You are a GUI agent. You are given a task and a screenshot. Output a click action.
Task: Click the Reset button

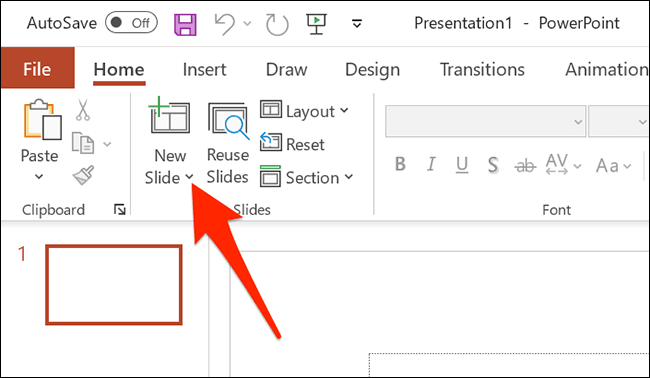[x=292, y=143]
